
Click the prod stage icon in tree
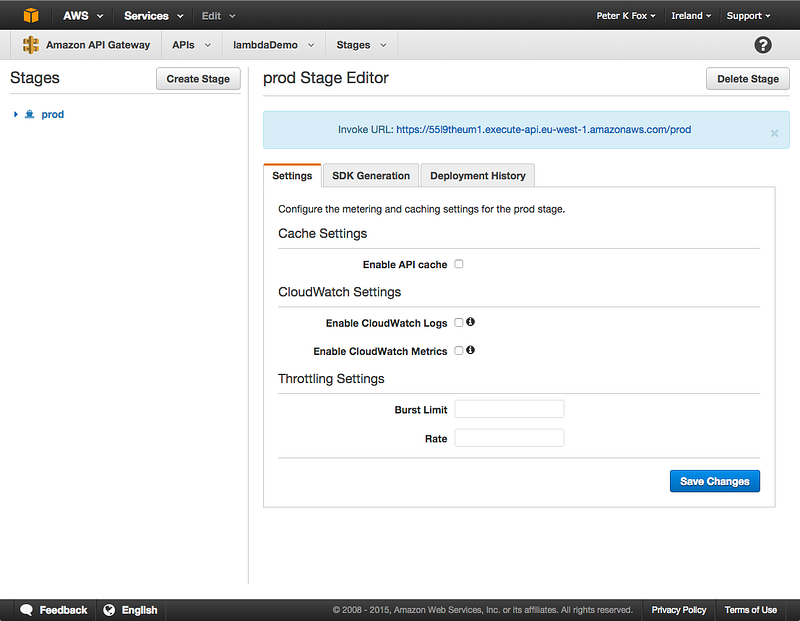pyautogui.click(x=30, y=114)
